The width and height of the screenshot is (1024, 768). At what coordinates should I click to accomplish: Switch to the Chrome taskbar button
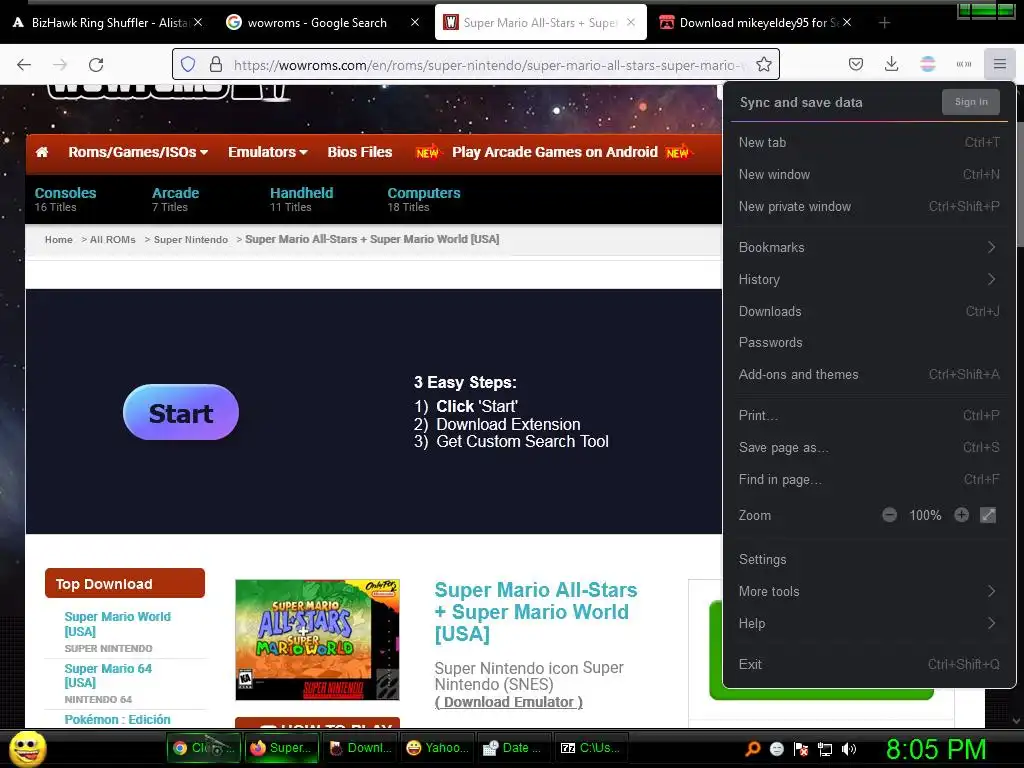click(204, 748)
